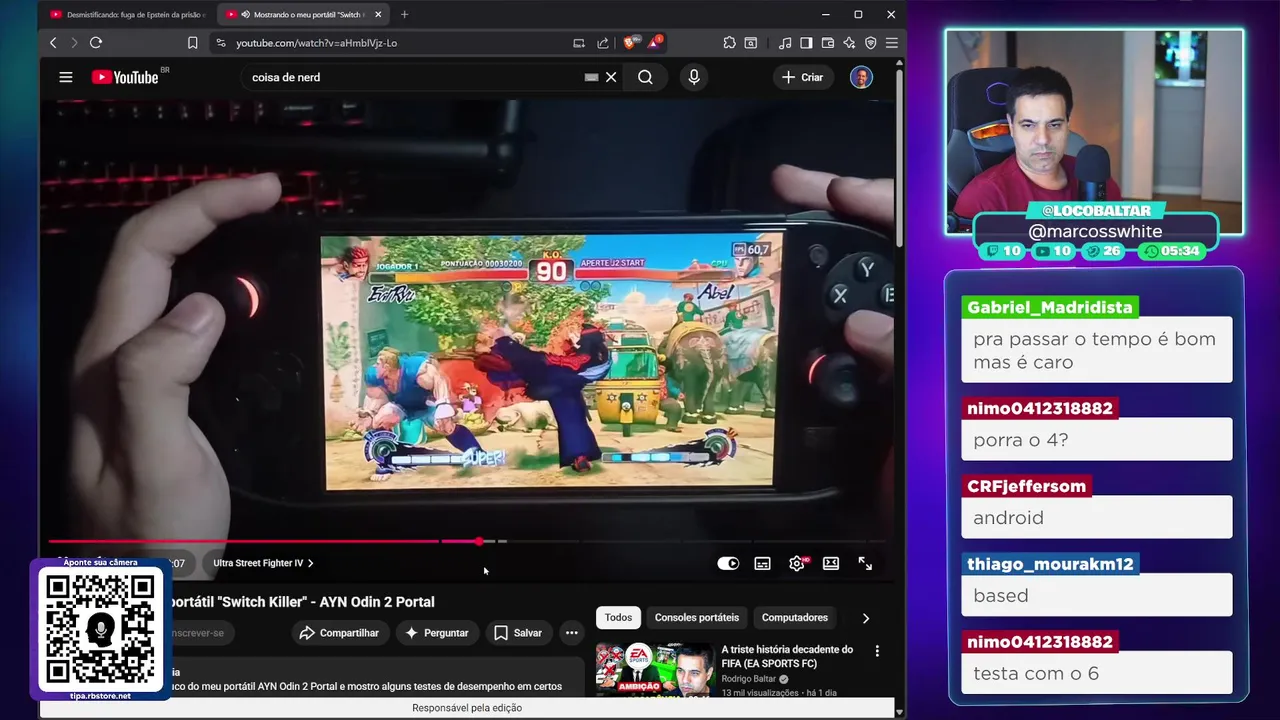Go back with browser back arrow
1280x720 pixels.
[53, 43]
